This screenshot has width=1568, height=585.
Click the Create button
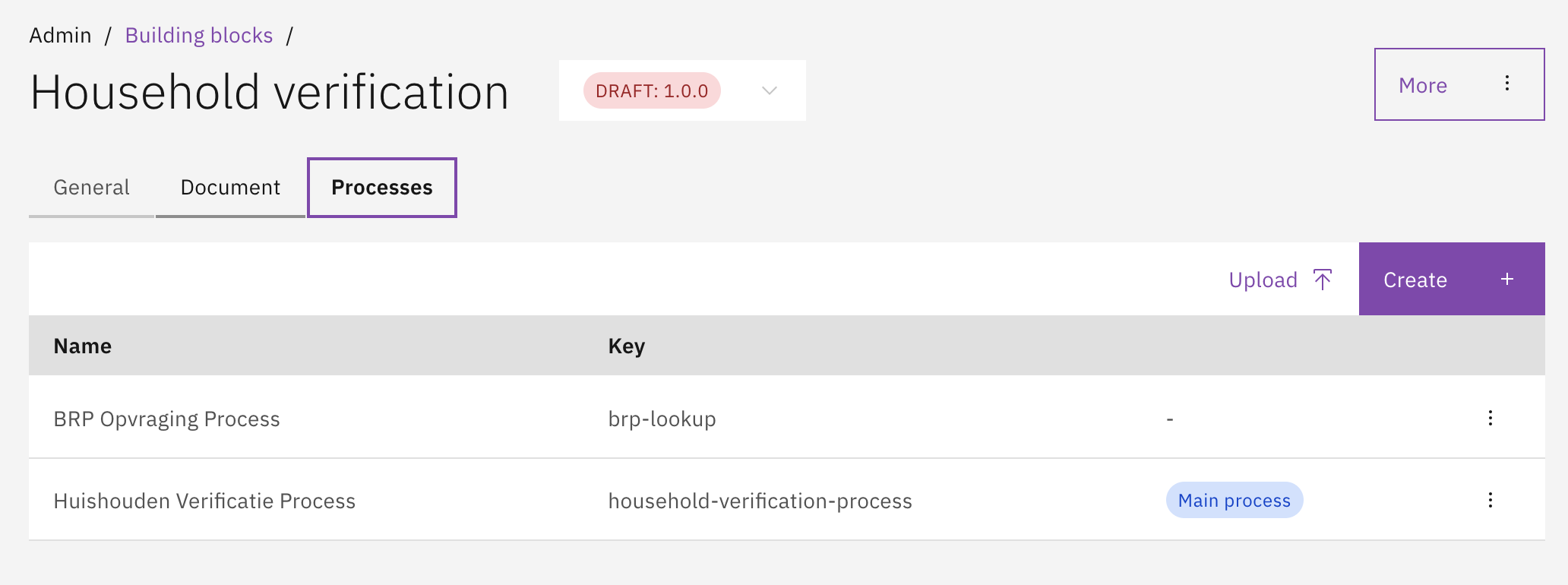click(x=1416, y=280)
